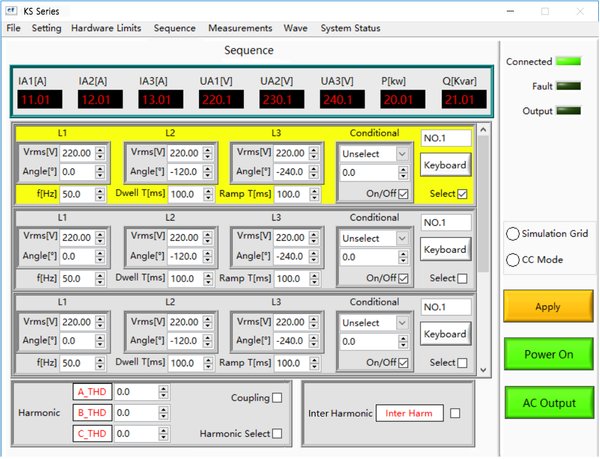Click Keyboard button in the second sequence row
Image resolution: width=600 pixels, height=459 pixels.
445,249
